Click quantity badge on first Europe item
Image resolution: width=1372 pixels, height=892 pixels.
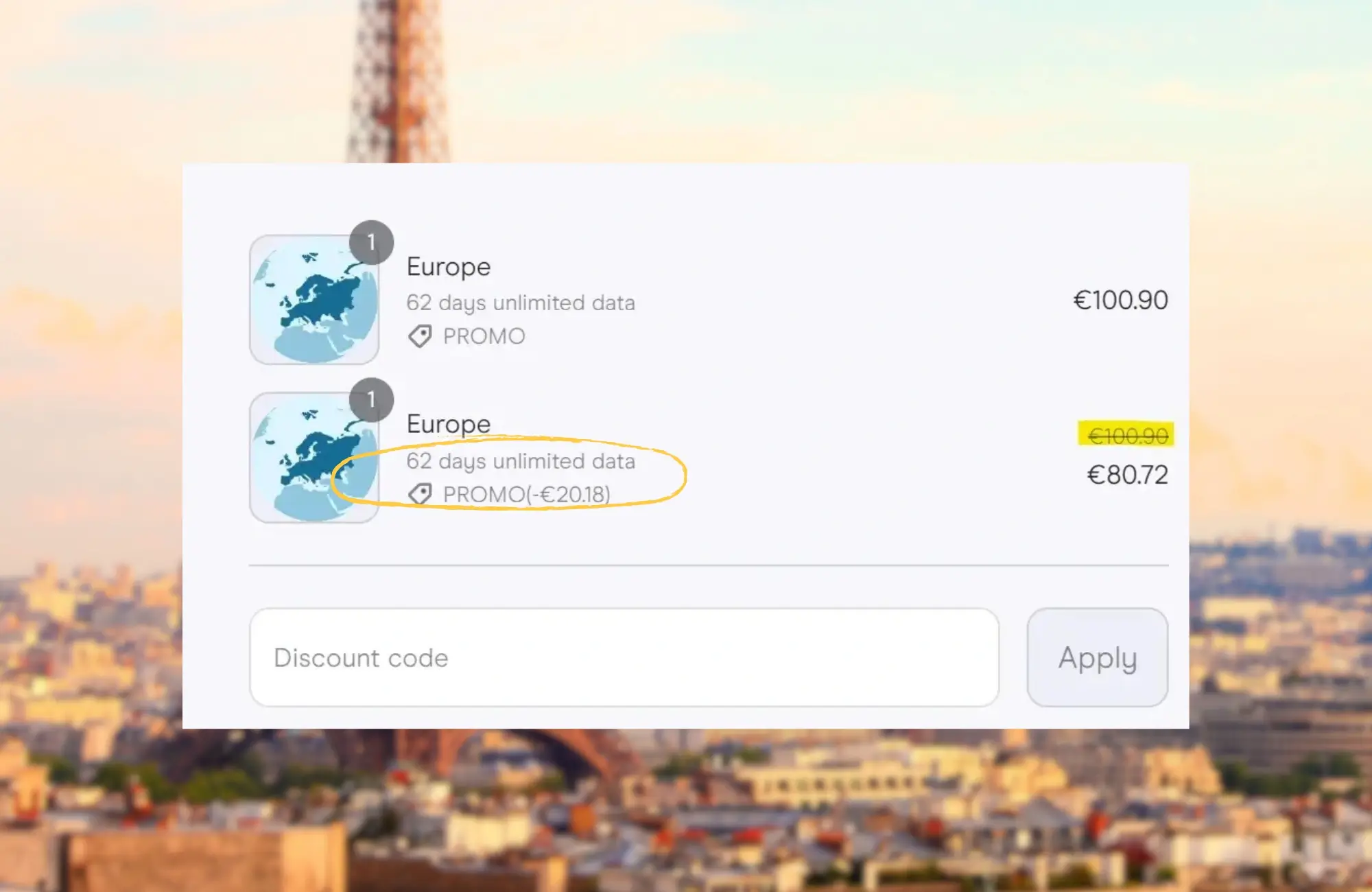point(371,242)
